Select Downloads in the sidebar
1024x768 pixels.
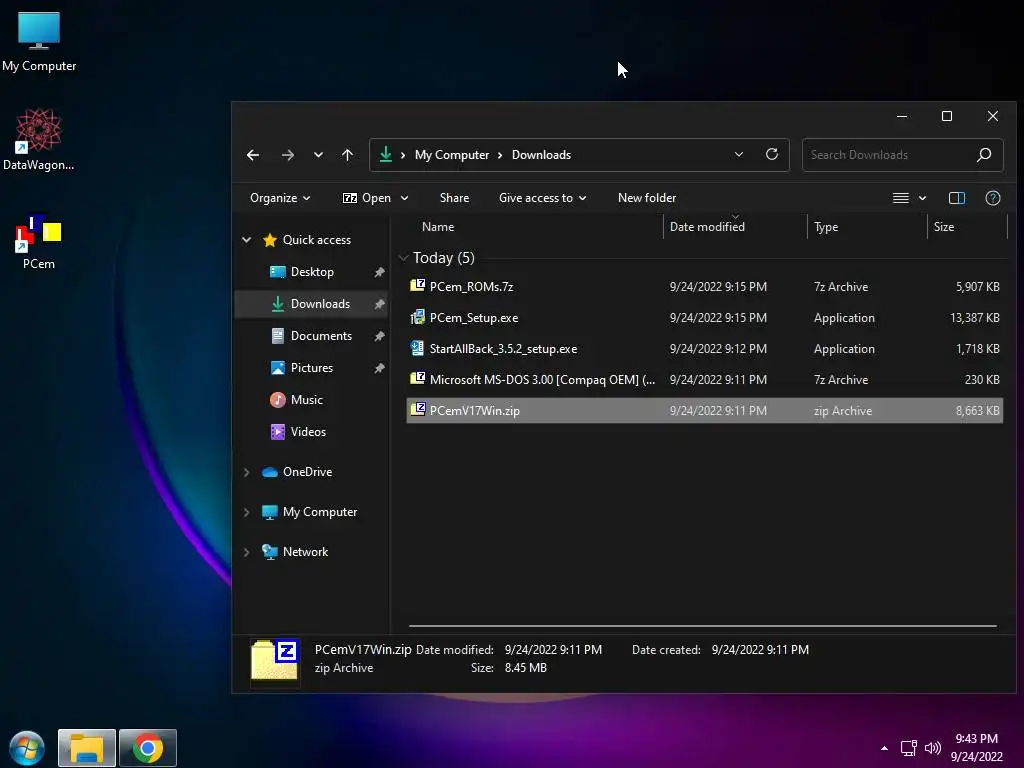point(320,304)
